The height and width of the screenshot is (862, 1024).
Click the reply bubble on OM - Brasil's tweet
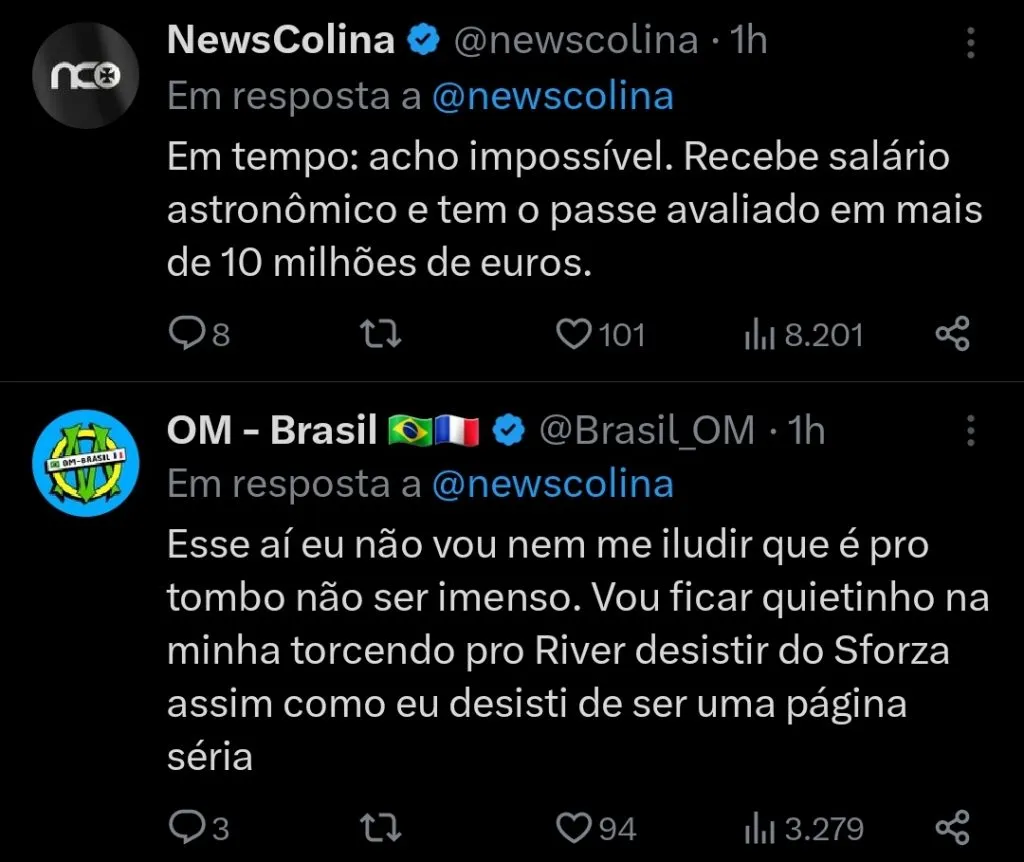[x=191, y=828]
